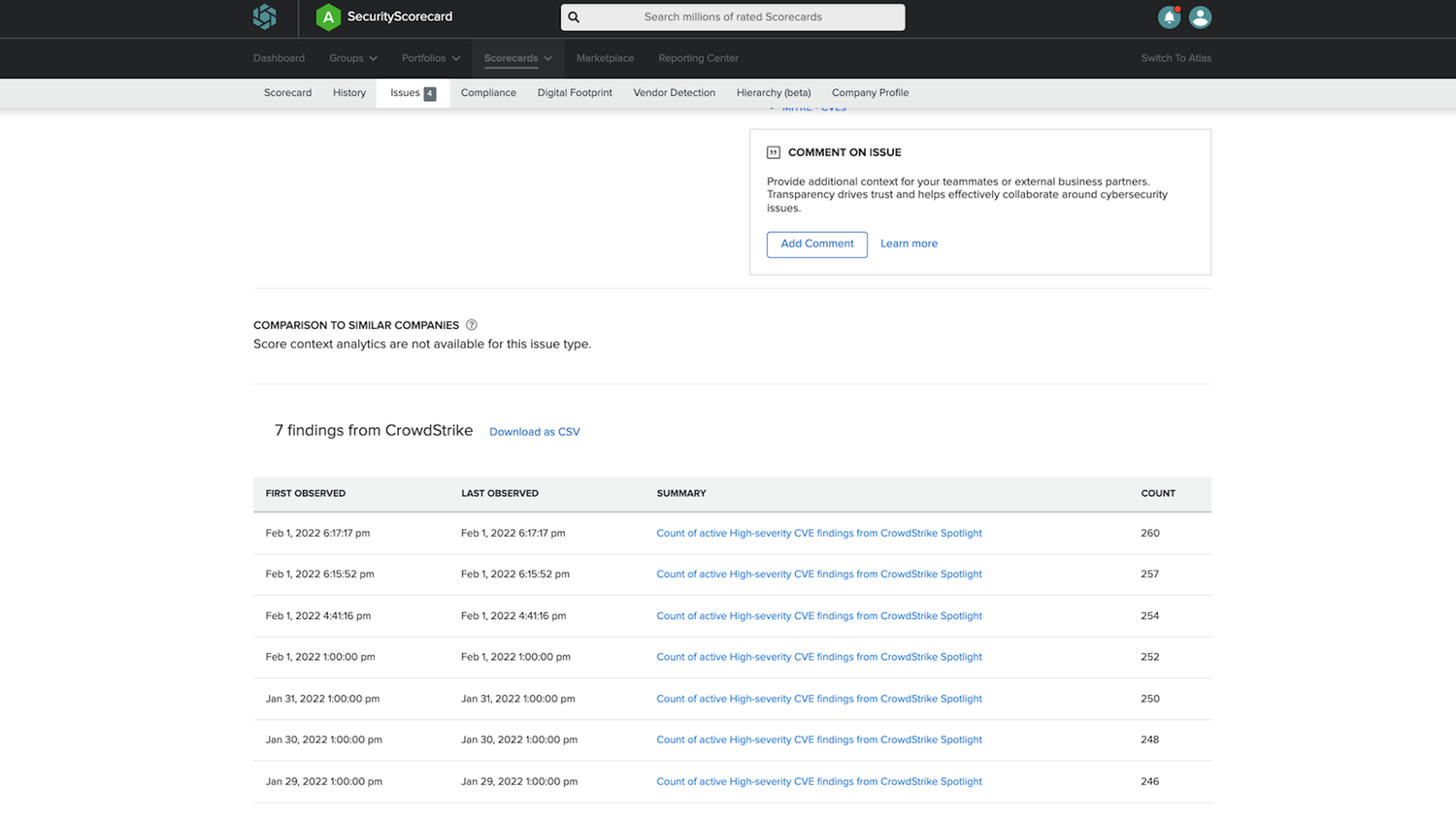Viewport: 1456px width, 819px height.
Task: Open the finding with count 260
Action: pos(818,533)
